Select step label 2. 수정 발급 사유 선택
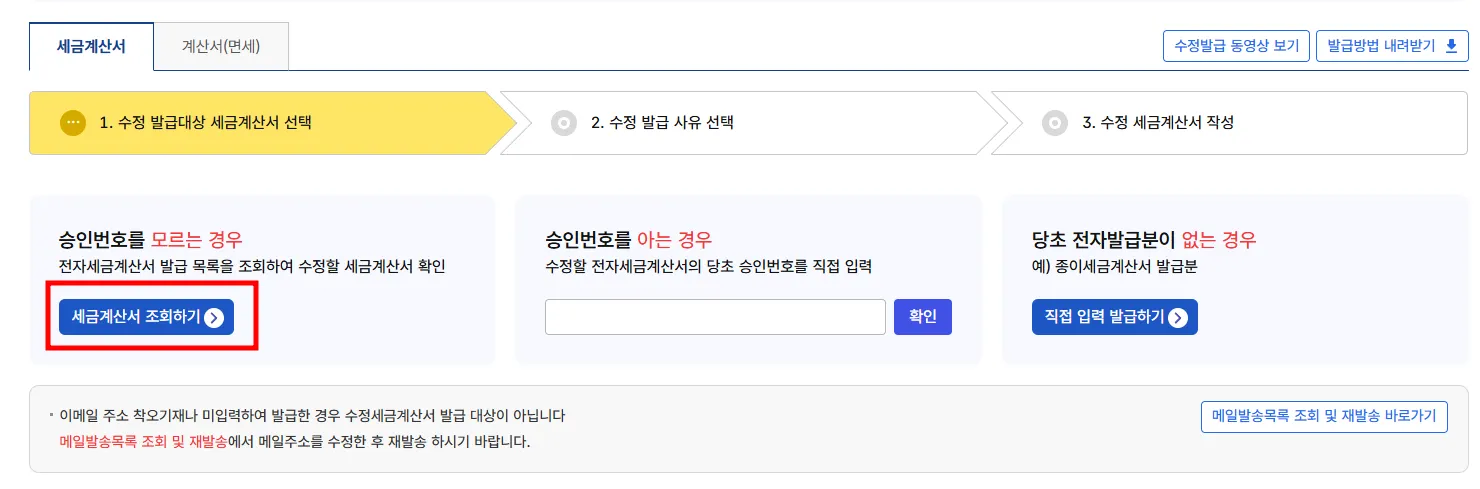The width and height of the screenshot is (1480, 489). (662, 123)
